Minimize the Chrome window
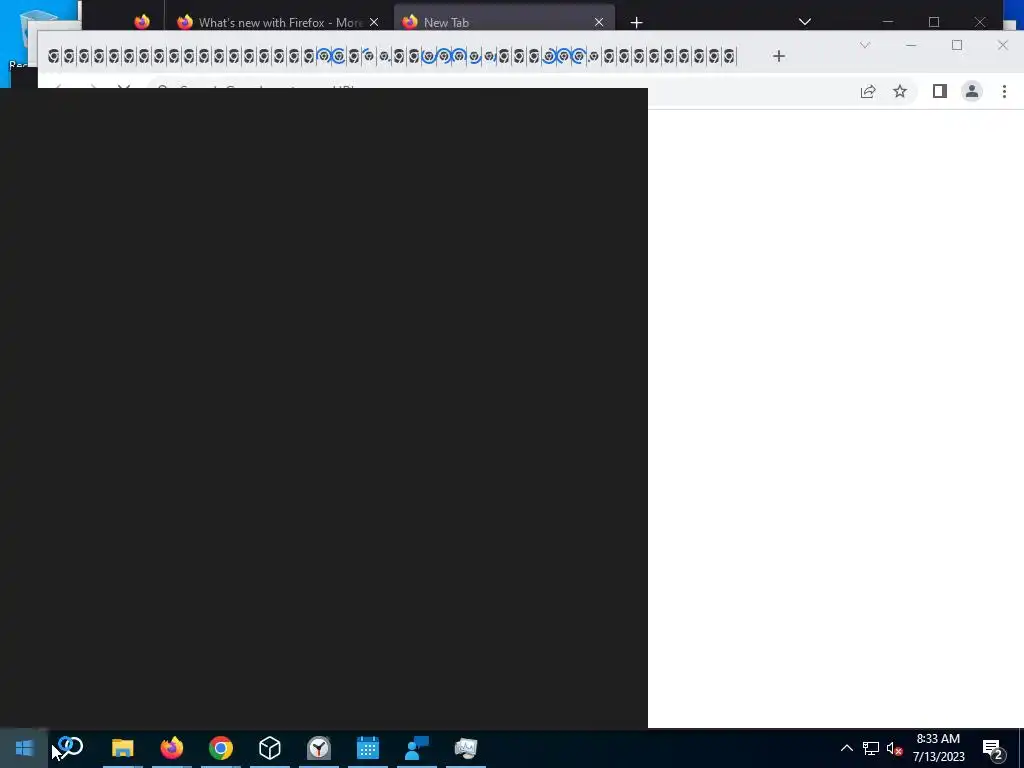The image size is (1024, 768). click(911, 45)
